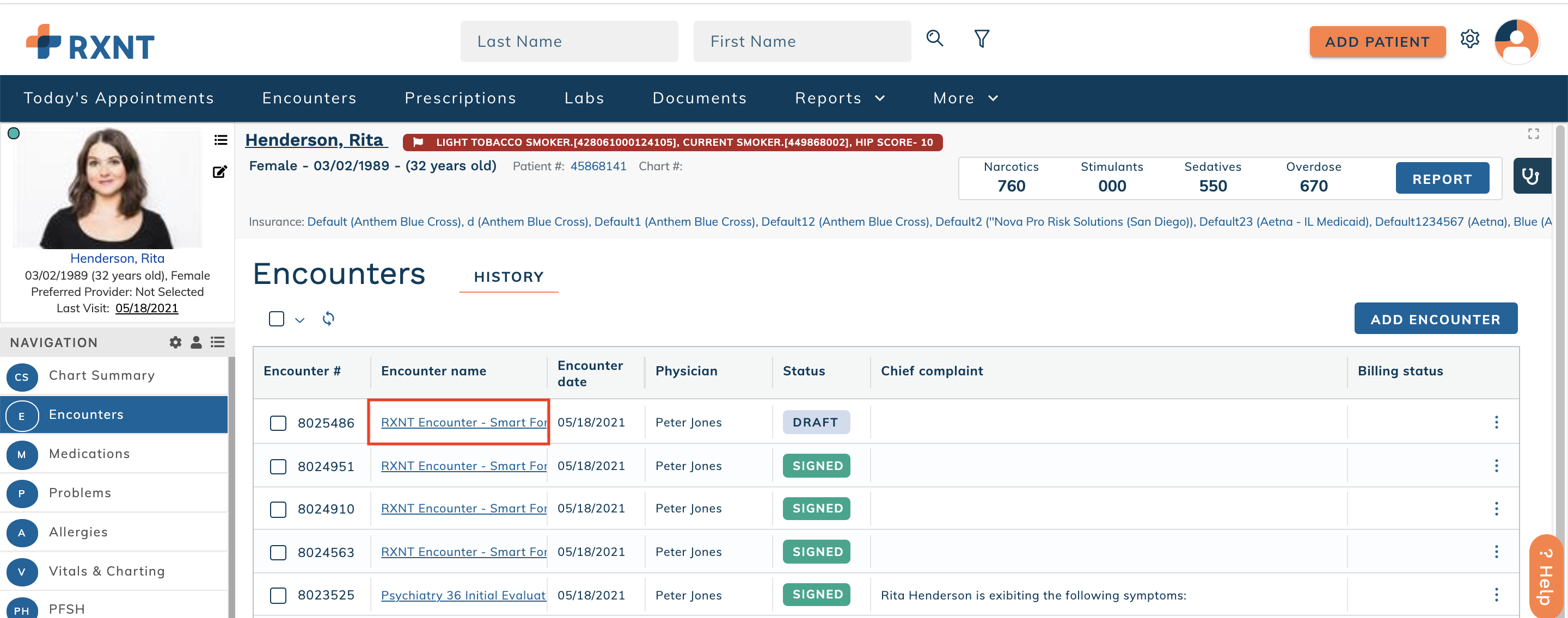Expand chart to fullscreen icon

click(1533, 134)
